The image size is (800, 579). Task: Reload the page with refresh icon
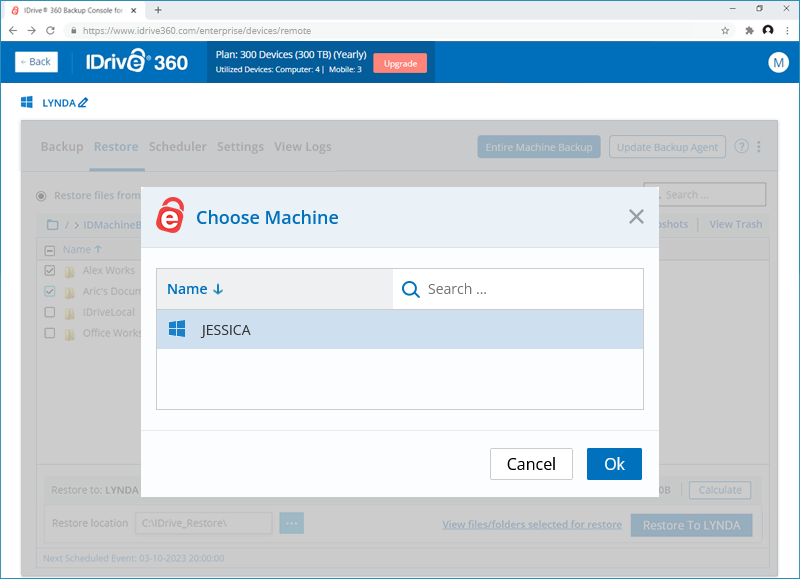(x=50, y=31)
